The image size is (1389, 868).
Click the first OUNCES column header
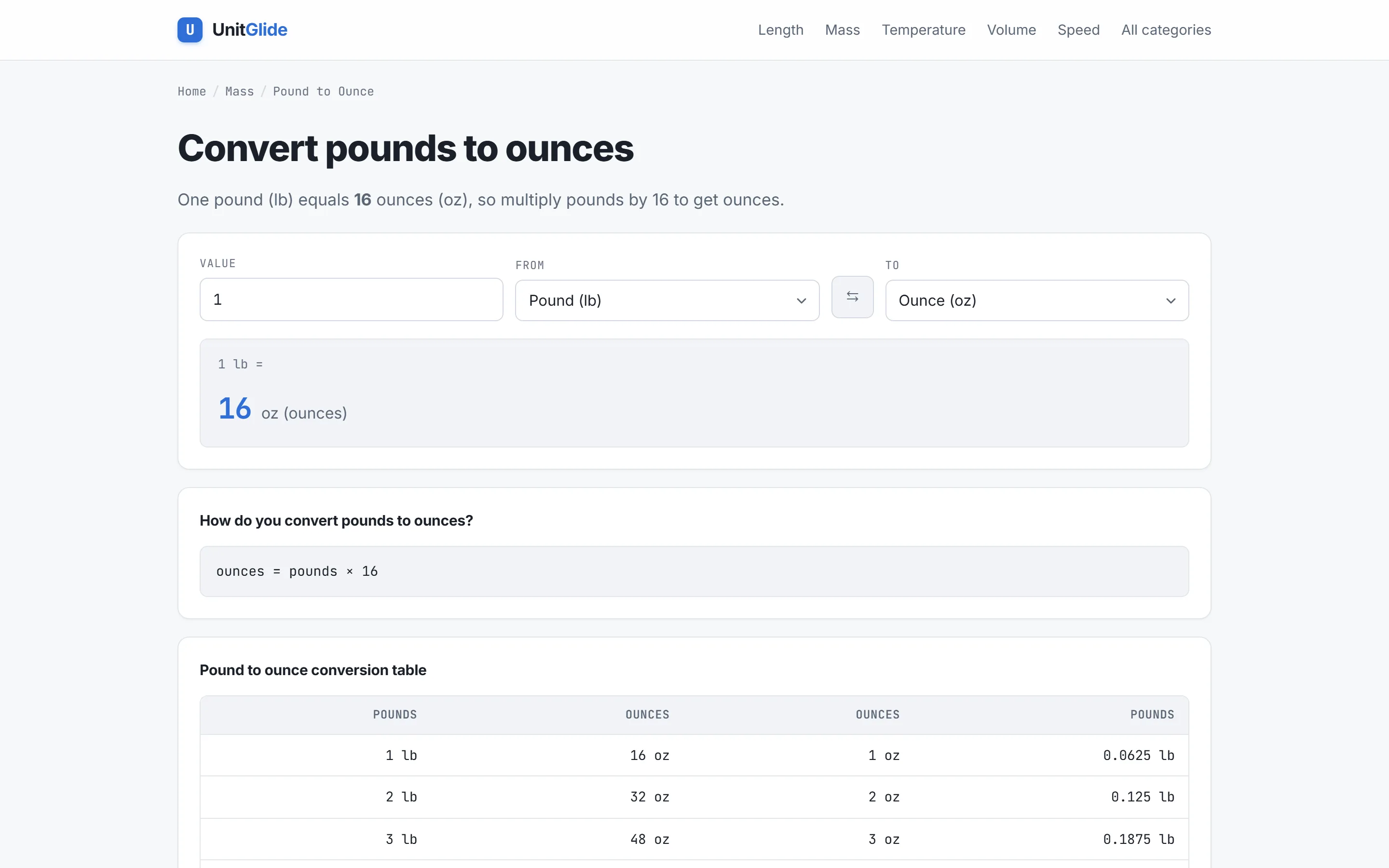coord(647,715)
